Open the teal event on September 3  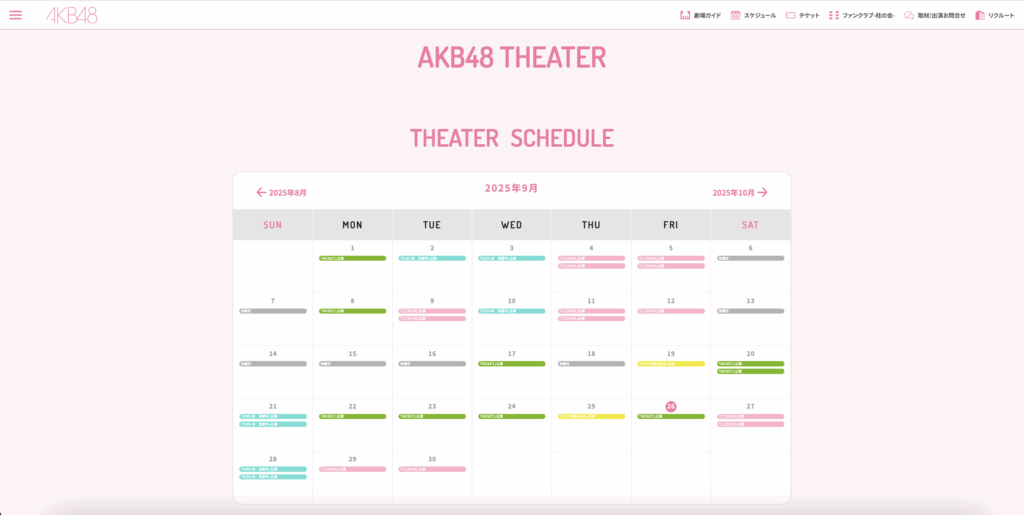click(x=511, y=258)
